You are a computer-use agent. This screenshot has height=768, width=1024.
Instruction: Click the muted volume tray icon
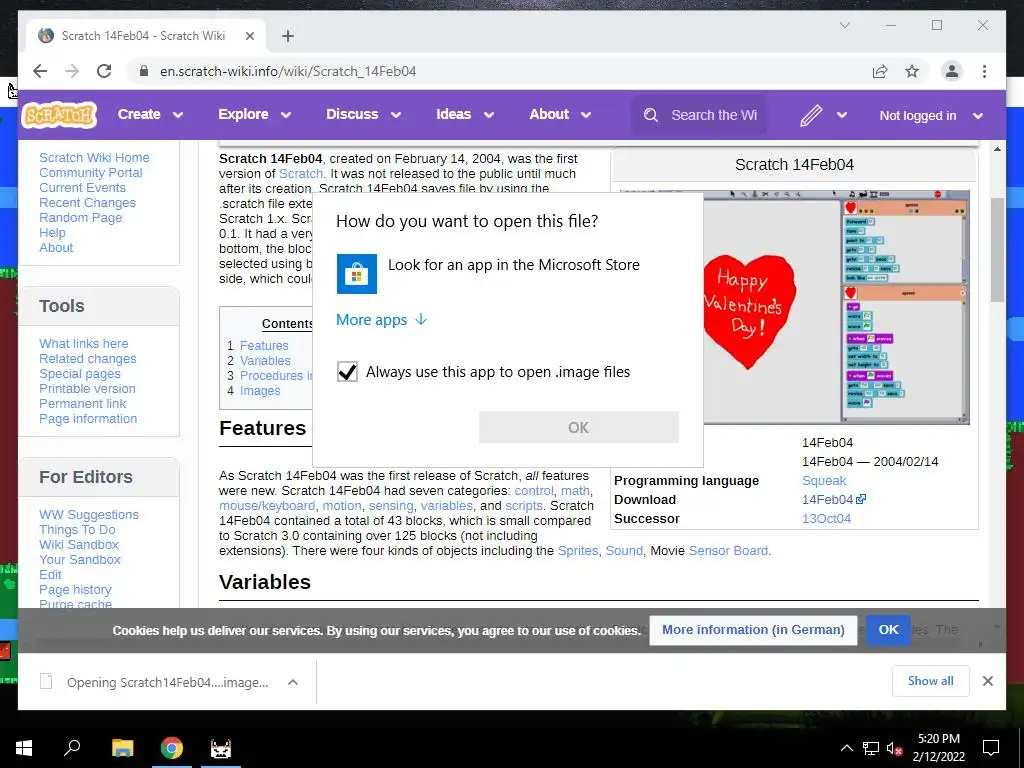894,748
